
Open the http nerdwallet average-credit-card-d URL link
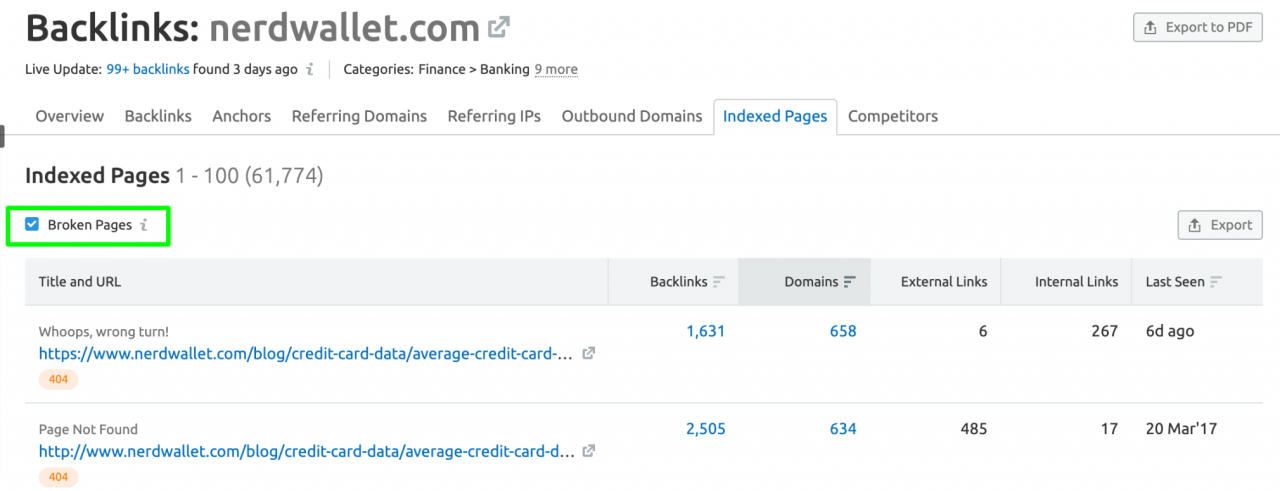pos(307,451)
